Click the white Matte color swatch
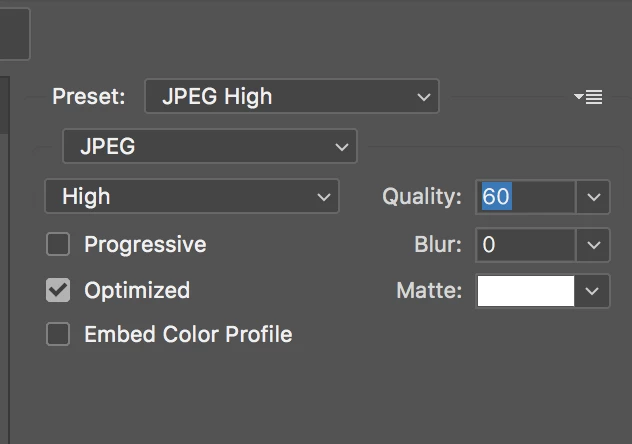This screenshot has height=444, width=632. 526,291
